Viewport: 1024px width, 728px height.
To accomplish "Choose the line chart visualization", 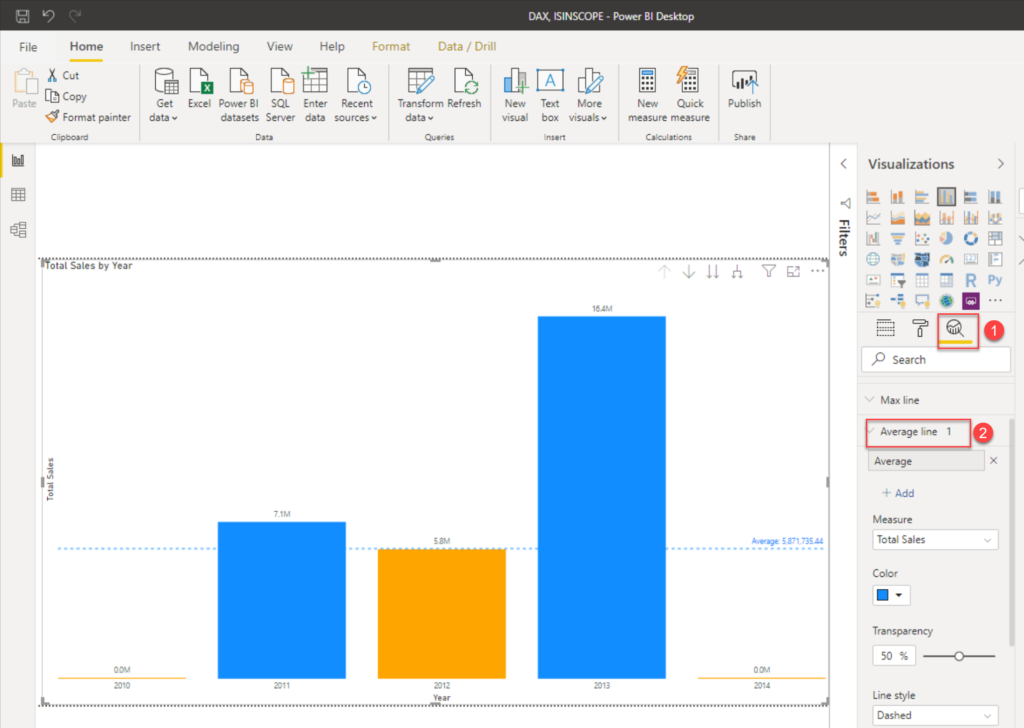I will tap(873, 217).
